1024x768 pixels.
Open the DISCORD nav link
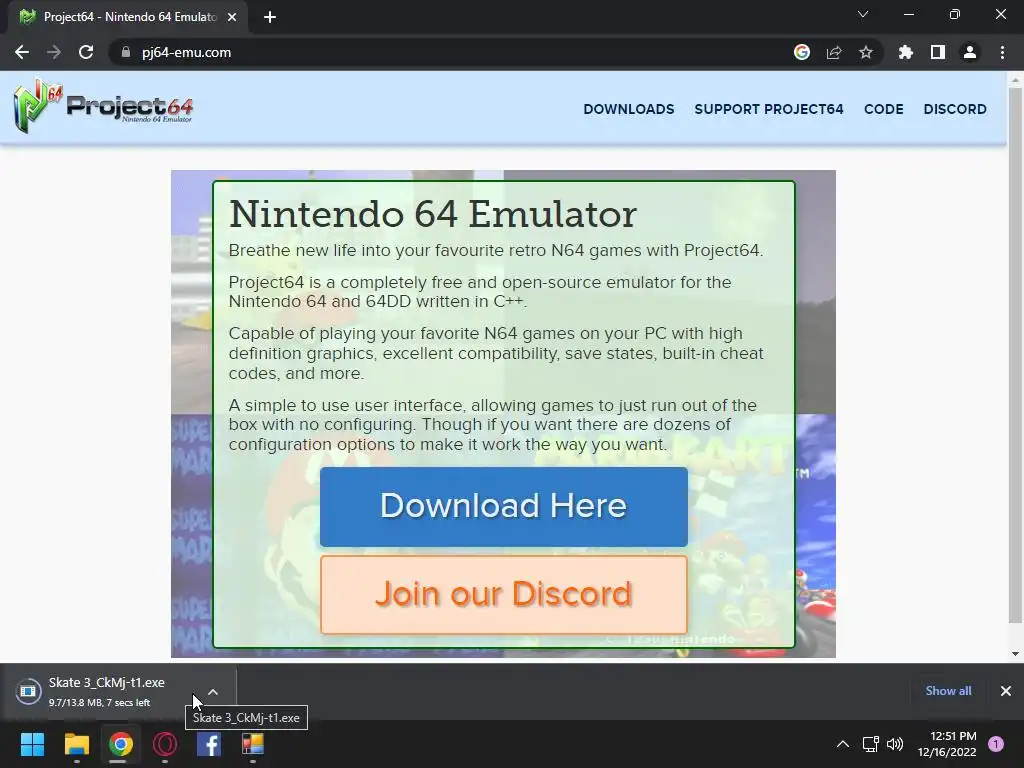(955, 109)
